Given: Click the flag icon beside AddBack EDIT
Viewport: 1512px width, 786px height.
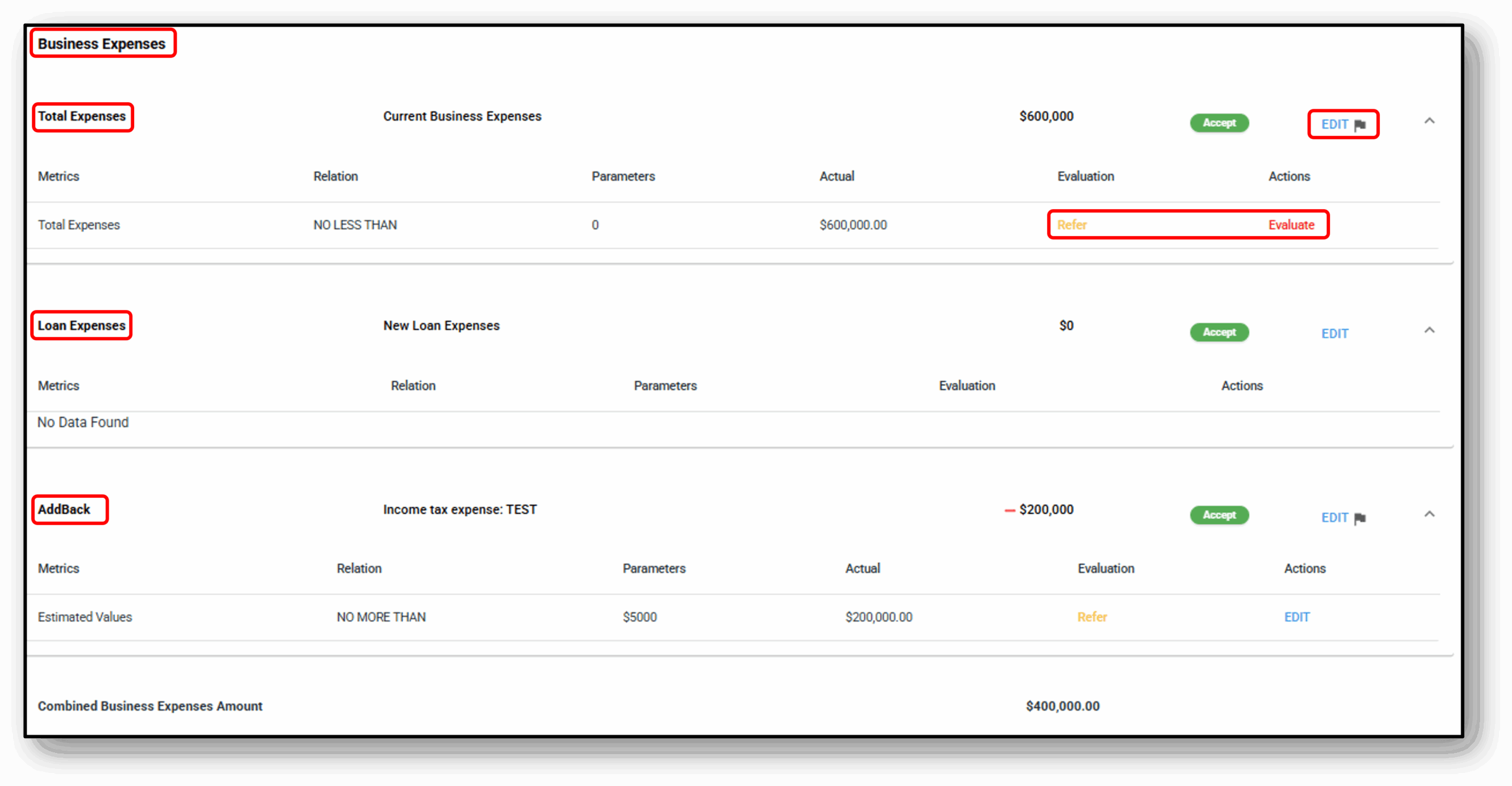Looking at the screenshot, I should pyautogui.click(x=1360, y=518).
